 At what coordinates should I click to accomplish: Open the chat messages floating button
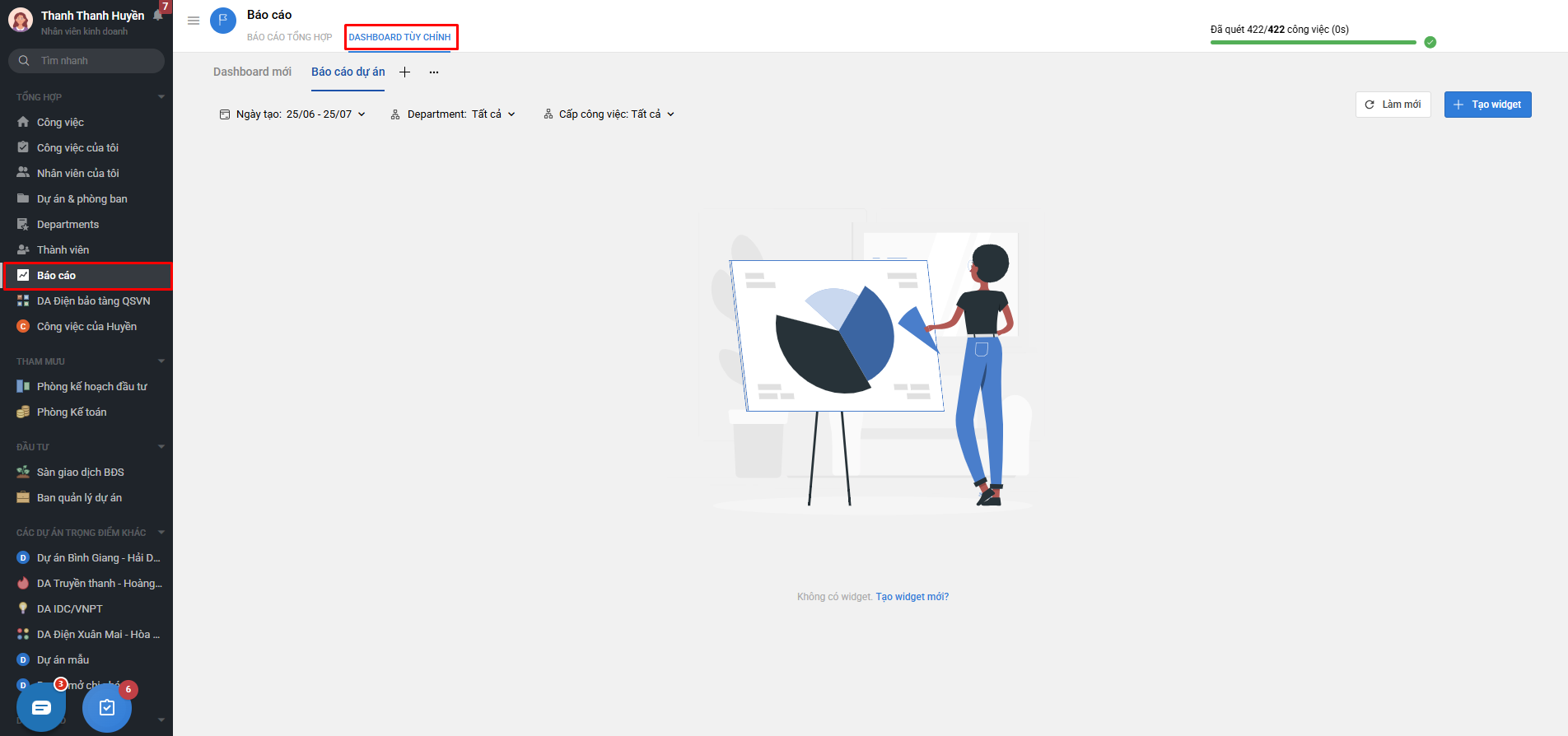click(x=41, y=707)
